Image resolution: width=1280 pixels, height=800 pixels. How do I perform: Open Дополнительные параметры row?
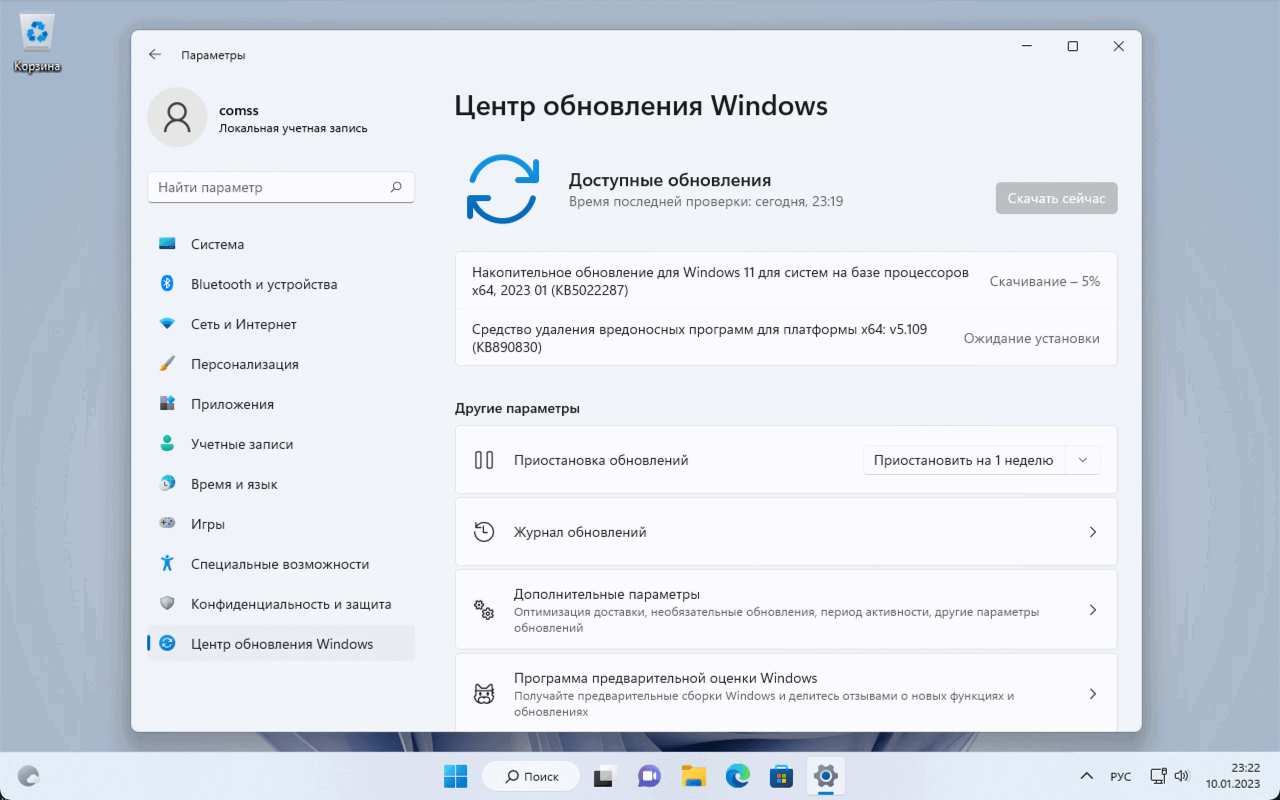(786, 610)
